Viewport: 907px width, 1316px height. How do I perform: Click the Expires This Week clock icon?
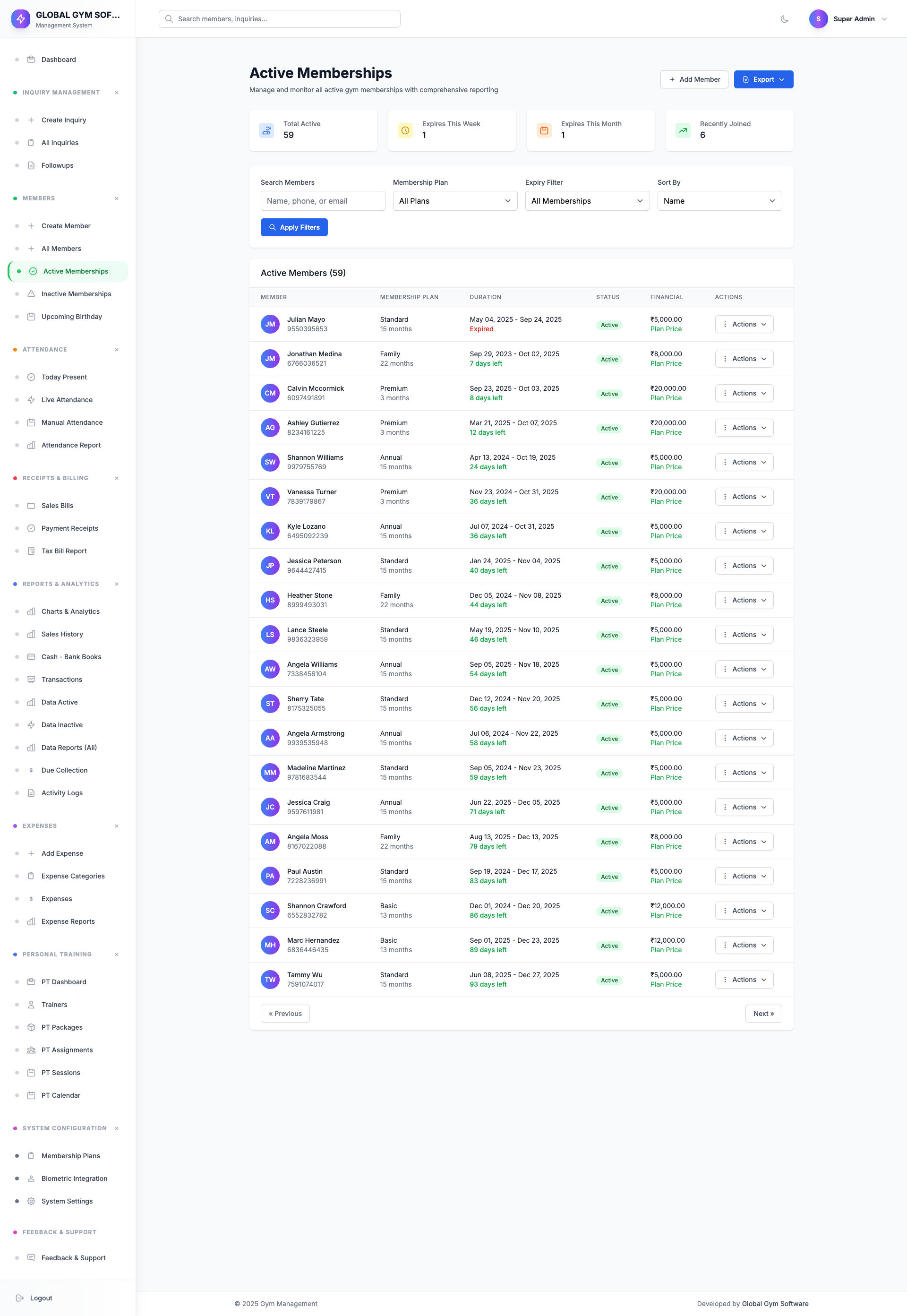405,130
